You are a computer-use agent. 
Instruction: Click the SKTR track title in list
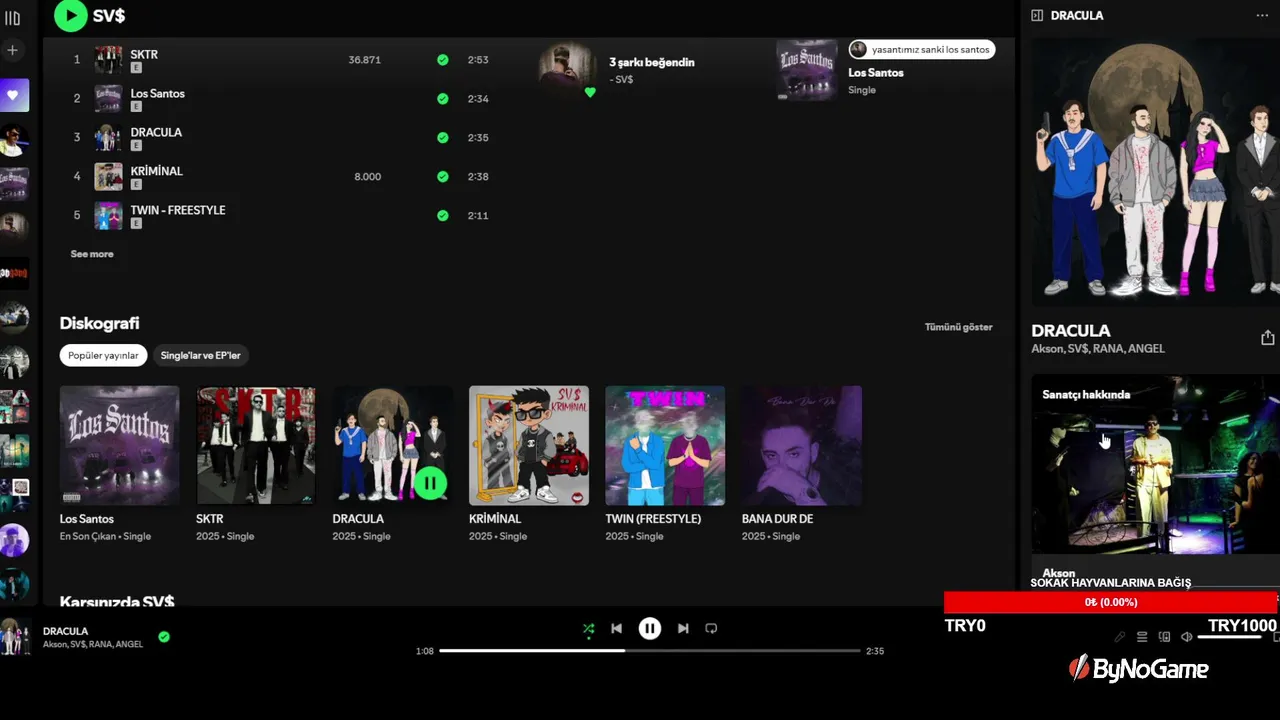(x=144, y=55)
